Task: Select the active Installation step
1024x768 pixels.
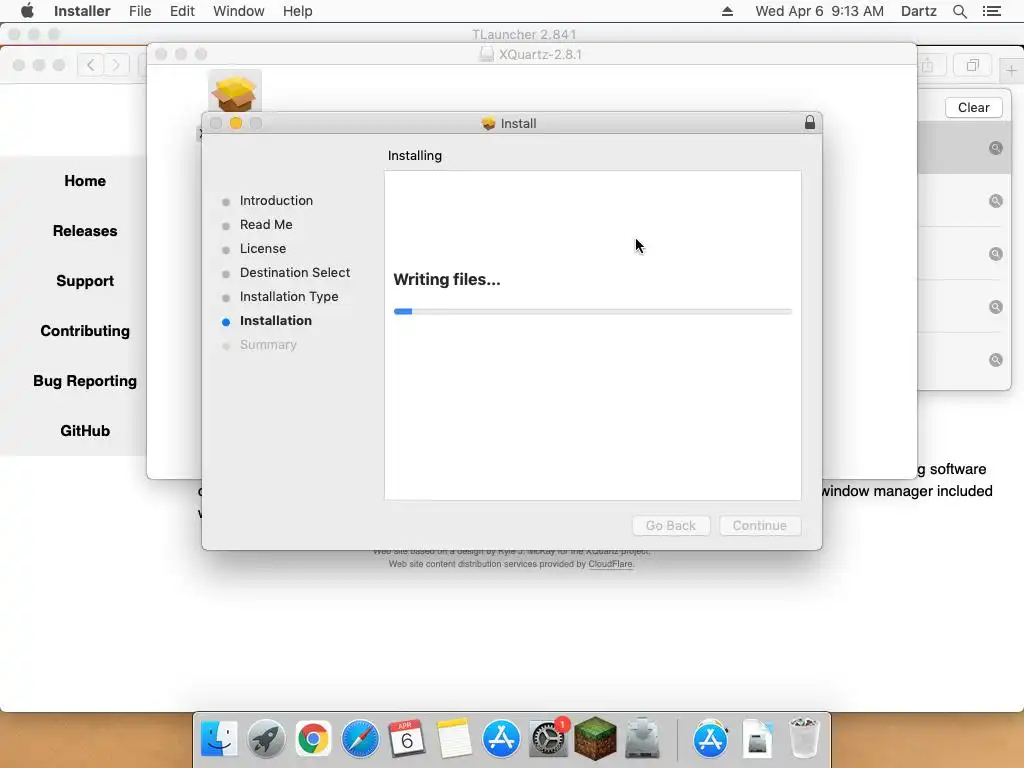Action: pos(276,321)
